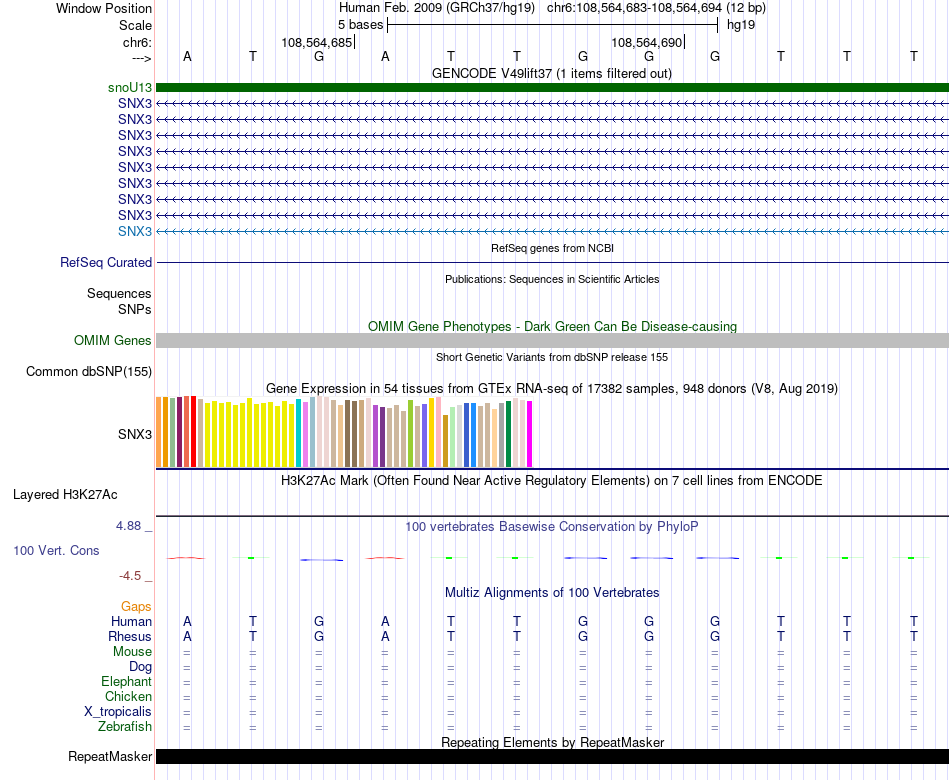Screen dimensions: 950x780
Task: Open the "RefSeq genes from NCBI" track title
Action: point(552,248)
